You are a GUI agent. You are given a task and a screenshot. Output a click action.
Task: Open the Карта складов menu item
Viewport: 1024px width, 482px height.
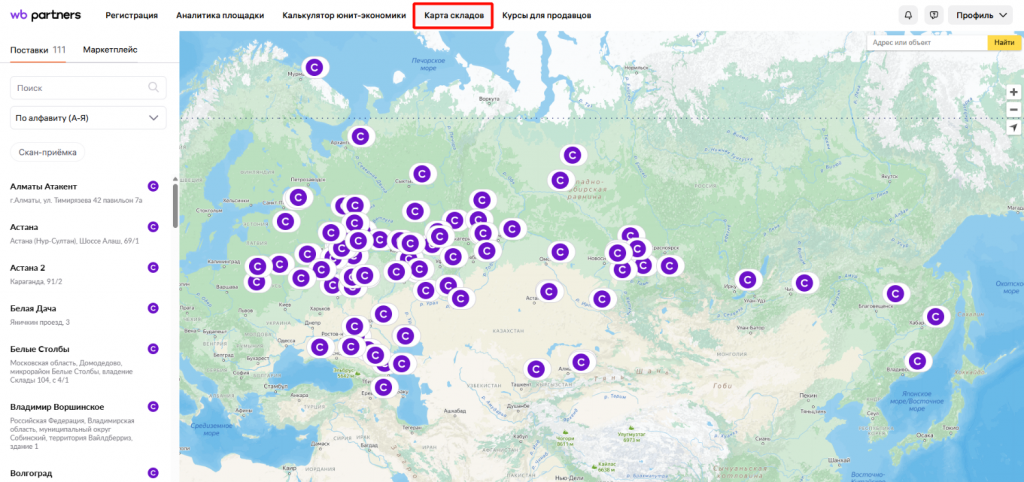453,16
